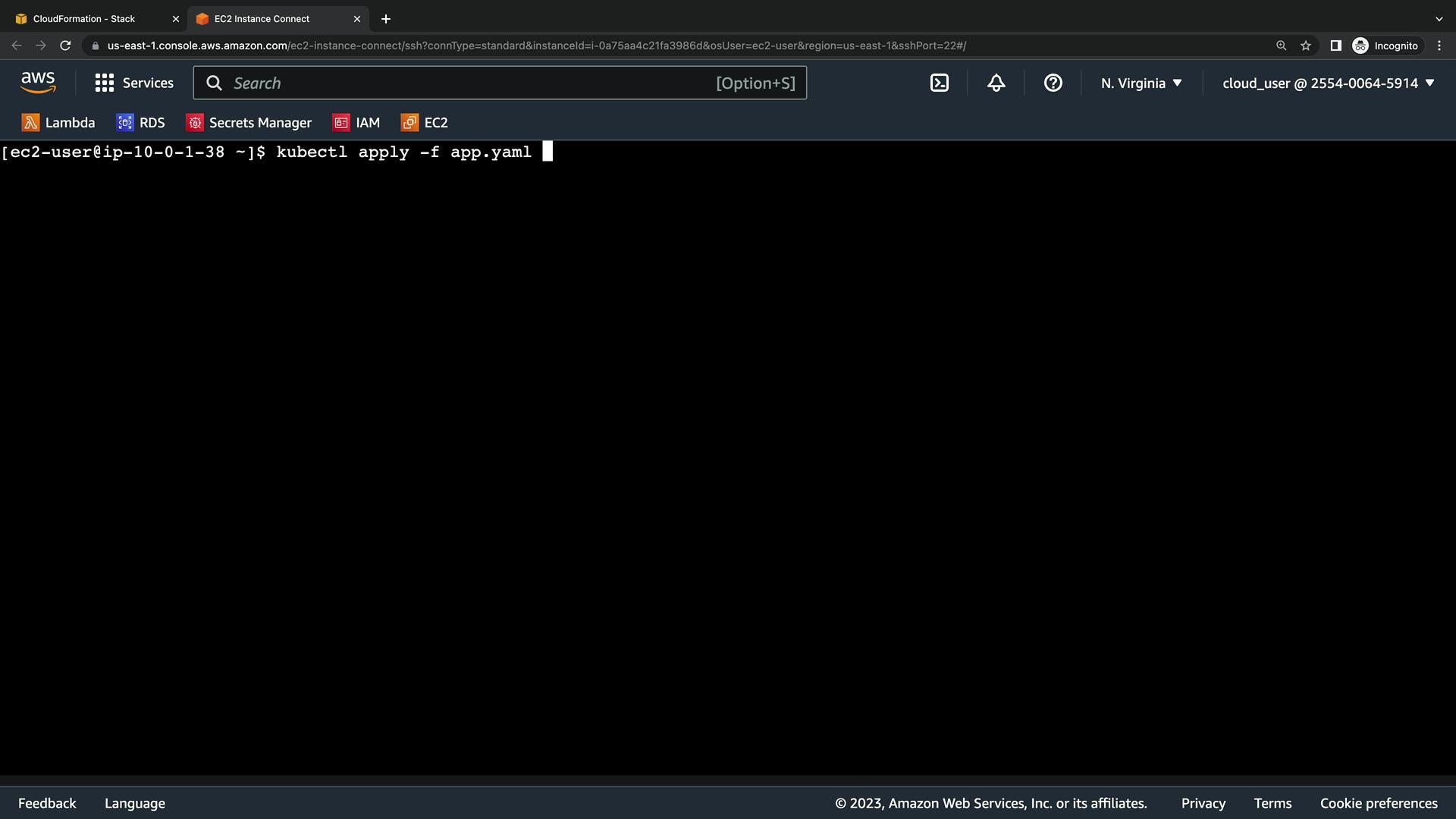Expand the cloud_user account menu
1456x819 pixels.
pos(1328,83)
